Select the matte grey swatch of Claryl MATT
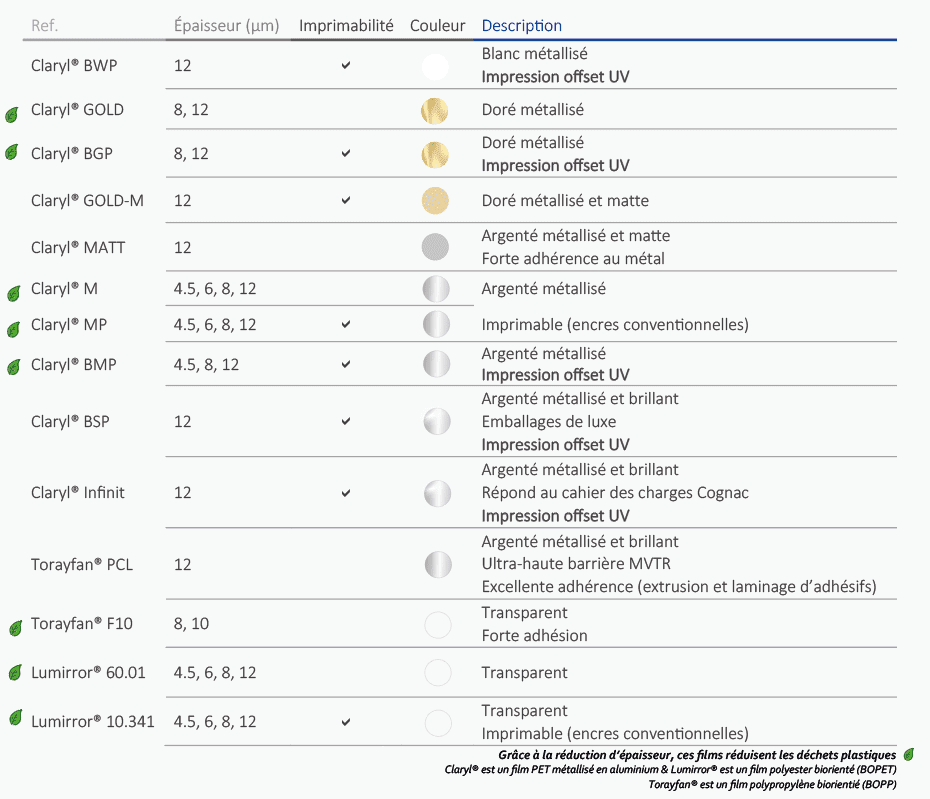The height and width of the screenshot is (799, 930). 435,247
